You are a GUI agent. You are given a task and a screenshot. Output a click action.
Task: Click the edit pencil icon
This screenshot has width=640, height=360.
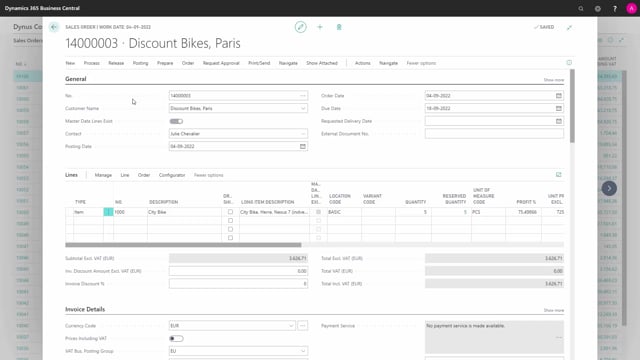(300, 27)
